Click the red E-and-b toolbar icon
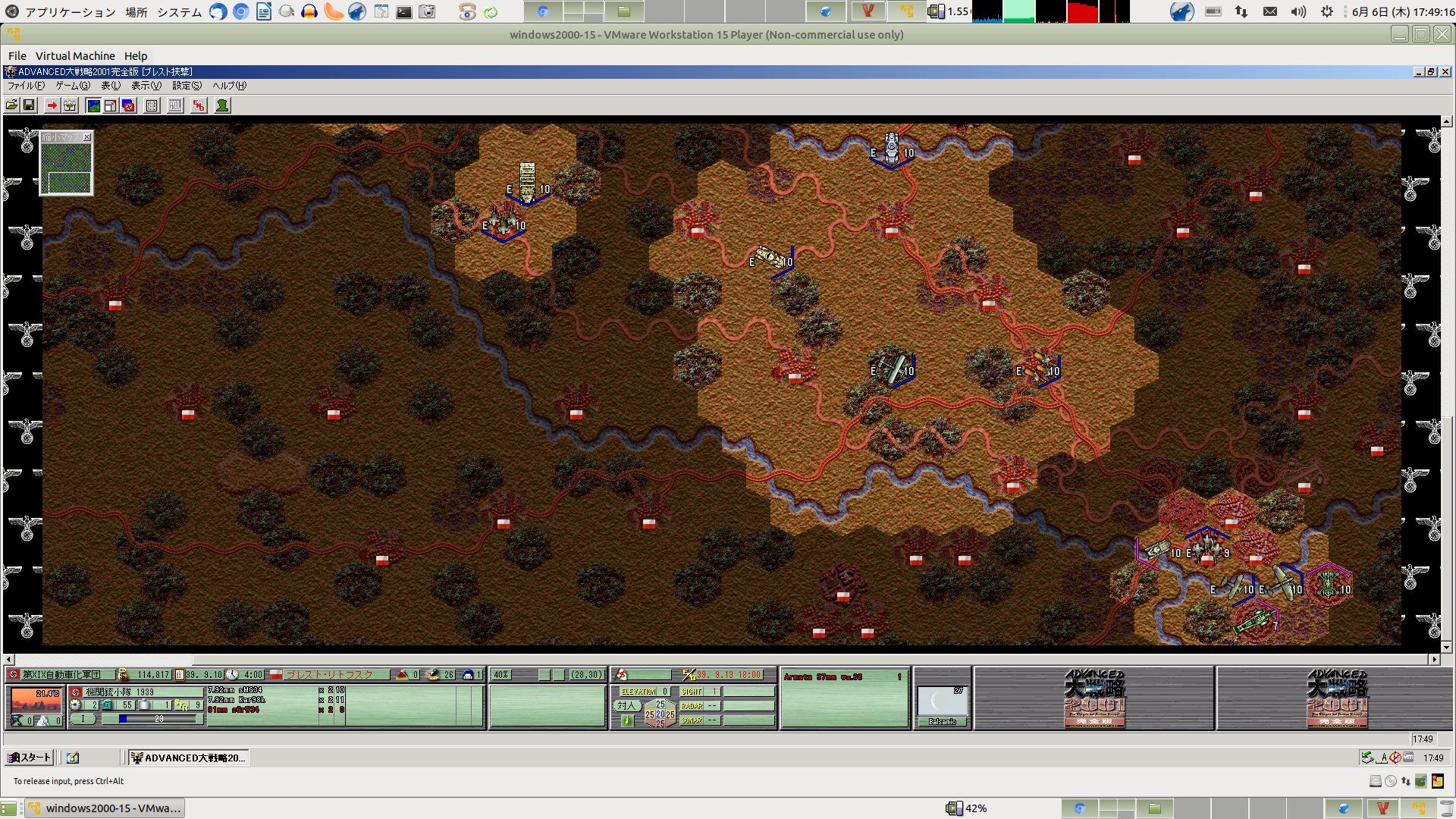Screen dimensions: 1456x819 199,105
